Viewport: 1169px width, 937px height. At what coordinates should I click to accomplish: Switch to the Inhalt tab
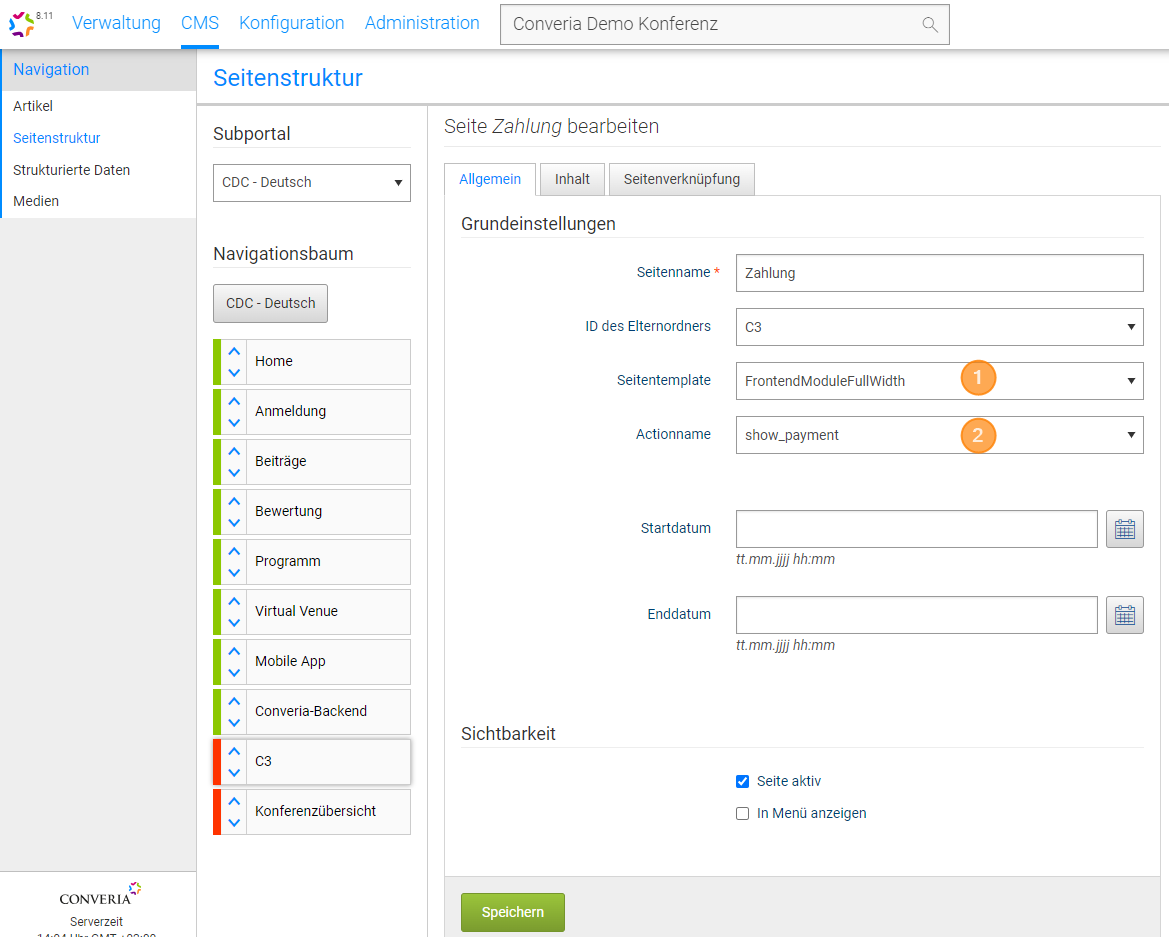(x=572, y=179)
